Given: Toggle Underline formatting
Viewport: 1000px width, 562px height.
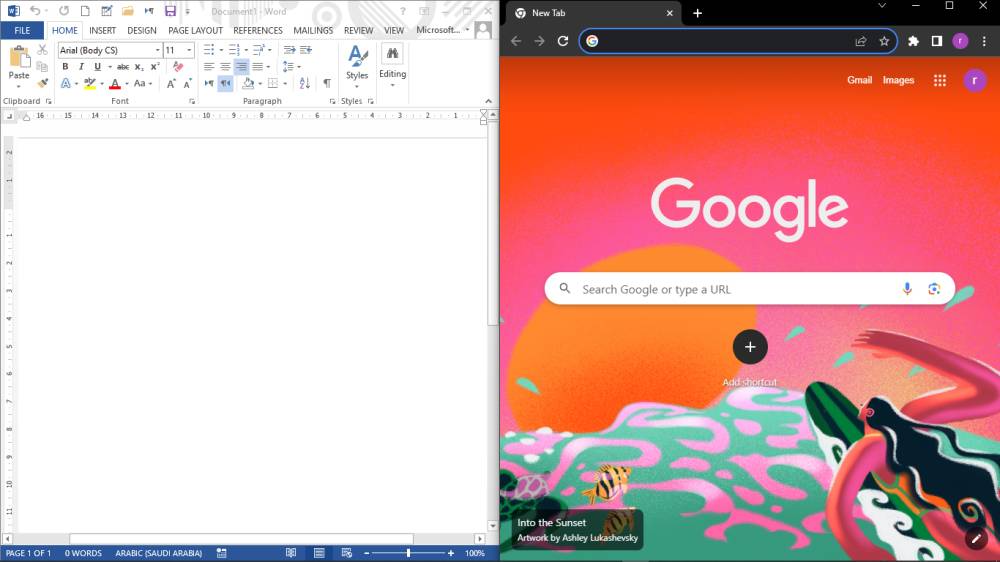Looking at the screenshot, I should point(97,66).
